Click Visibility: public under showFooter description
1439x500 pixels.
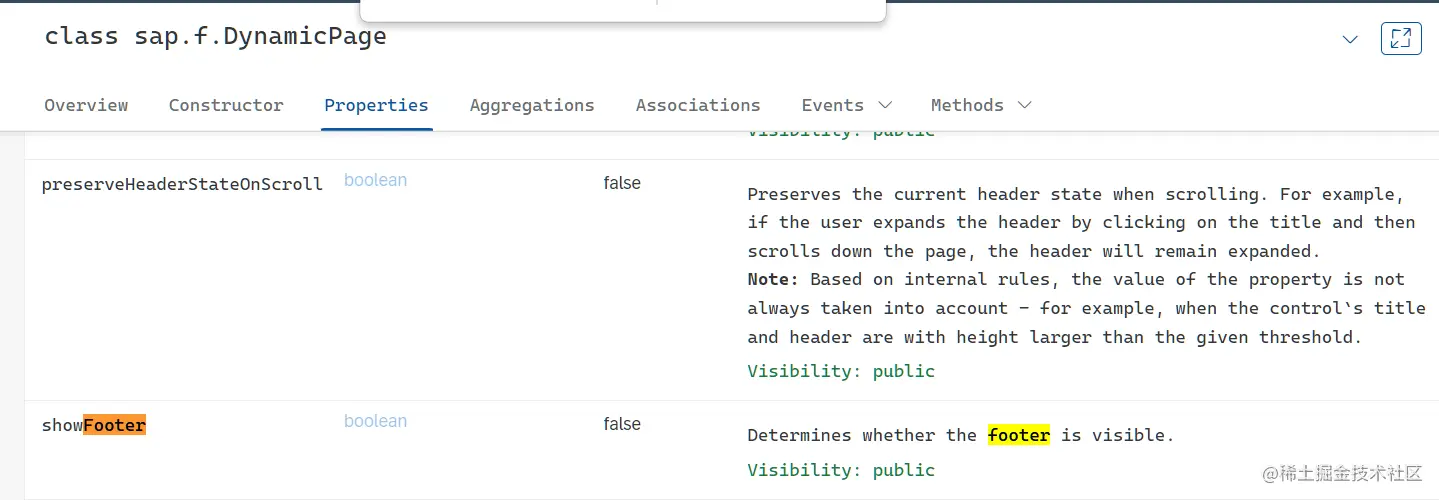(x=841, y=470)
